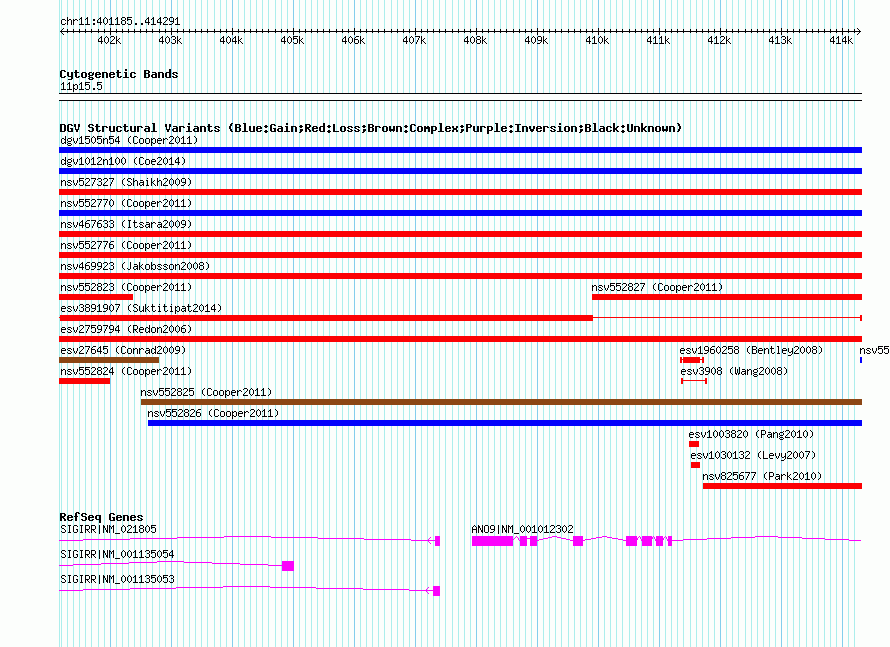Select esv2759794 (Redon2006) variant label

[126, 329]
